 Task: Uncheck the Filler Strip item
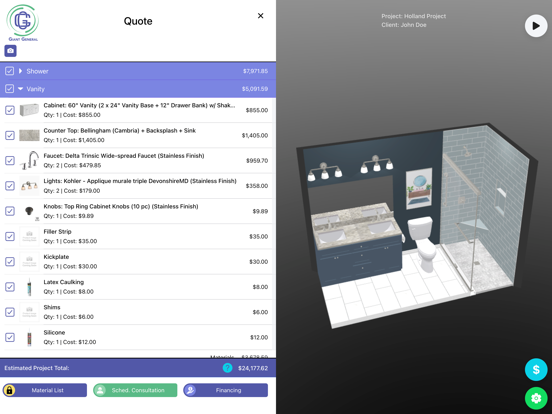10,237
